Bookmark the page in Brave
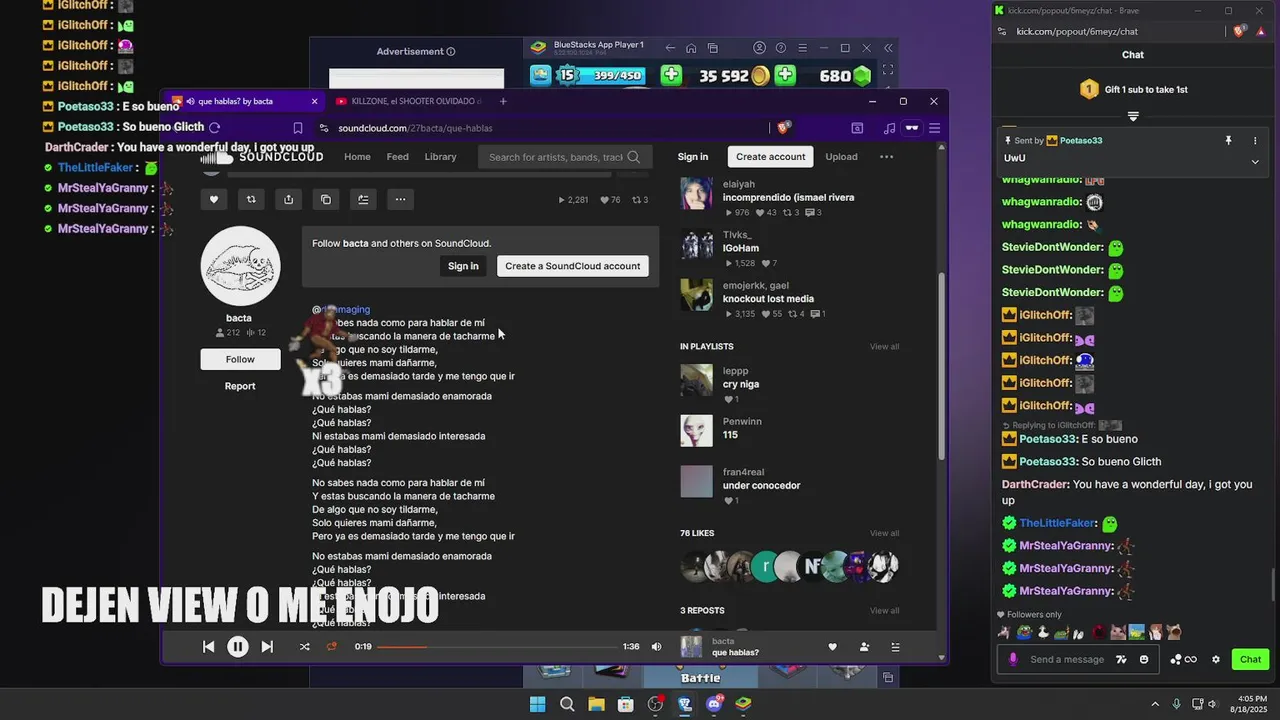The height and width of the screenshot is (720, 1280). click(x=298, y=128)
